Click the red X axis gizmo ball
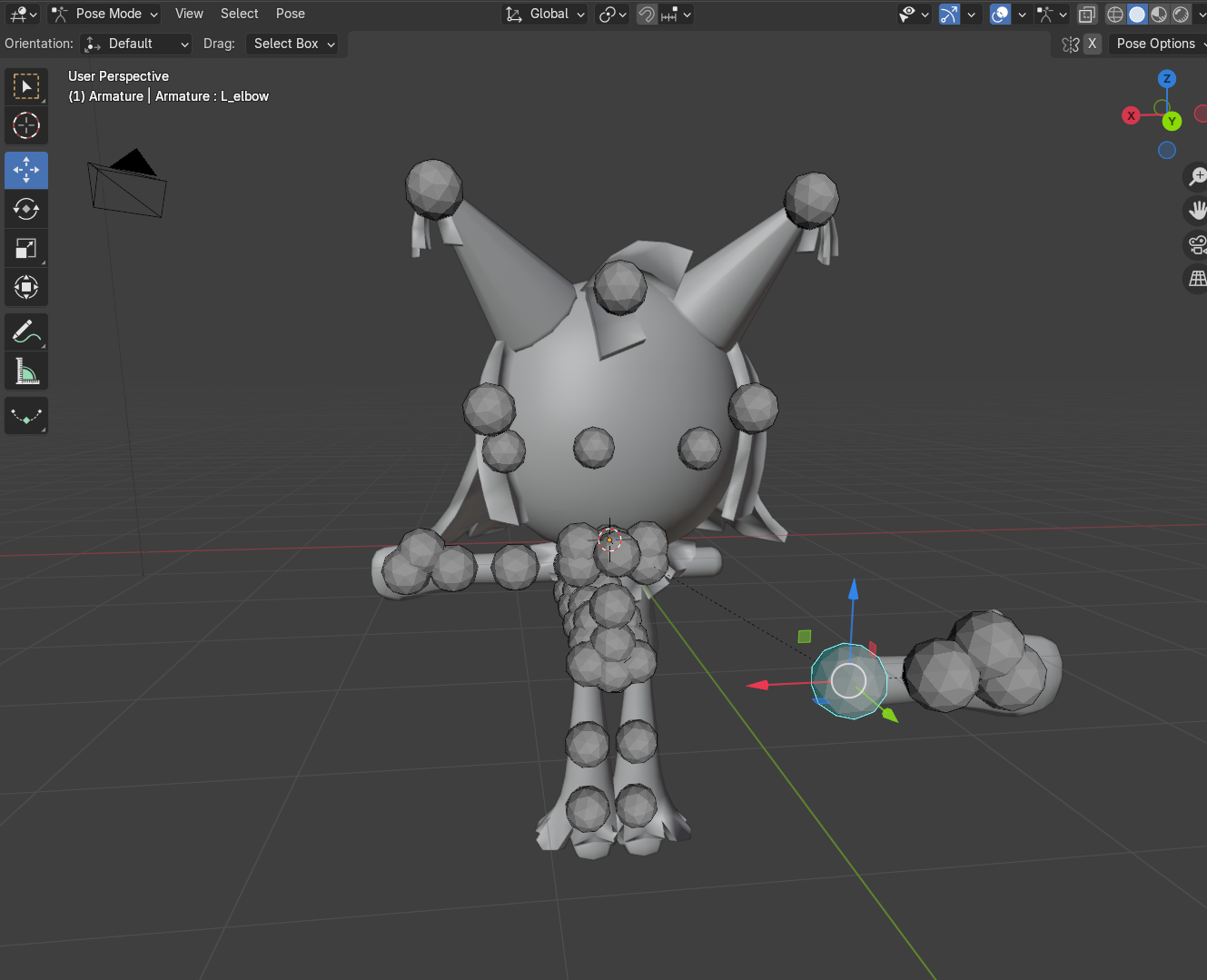This screenshot has width=1207, height=980. (x=1131, y=115)
